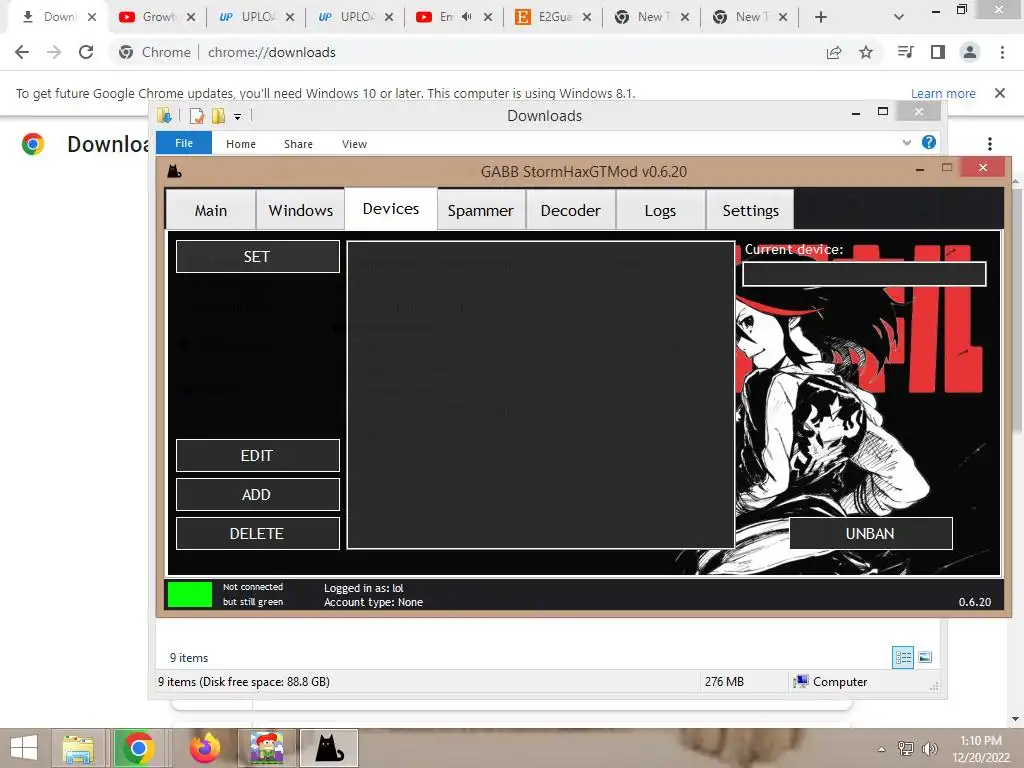Click the Current device input field
Screen dimensions: 1024x768
[864, 274]
